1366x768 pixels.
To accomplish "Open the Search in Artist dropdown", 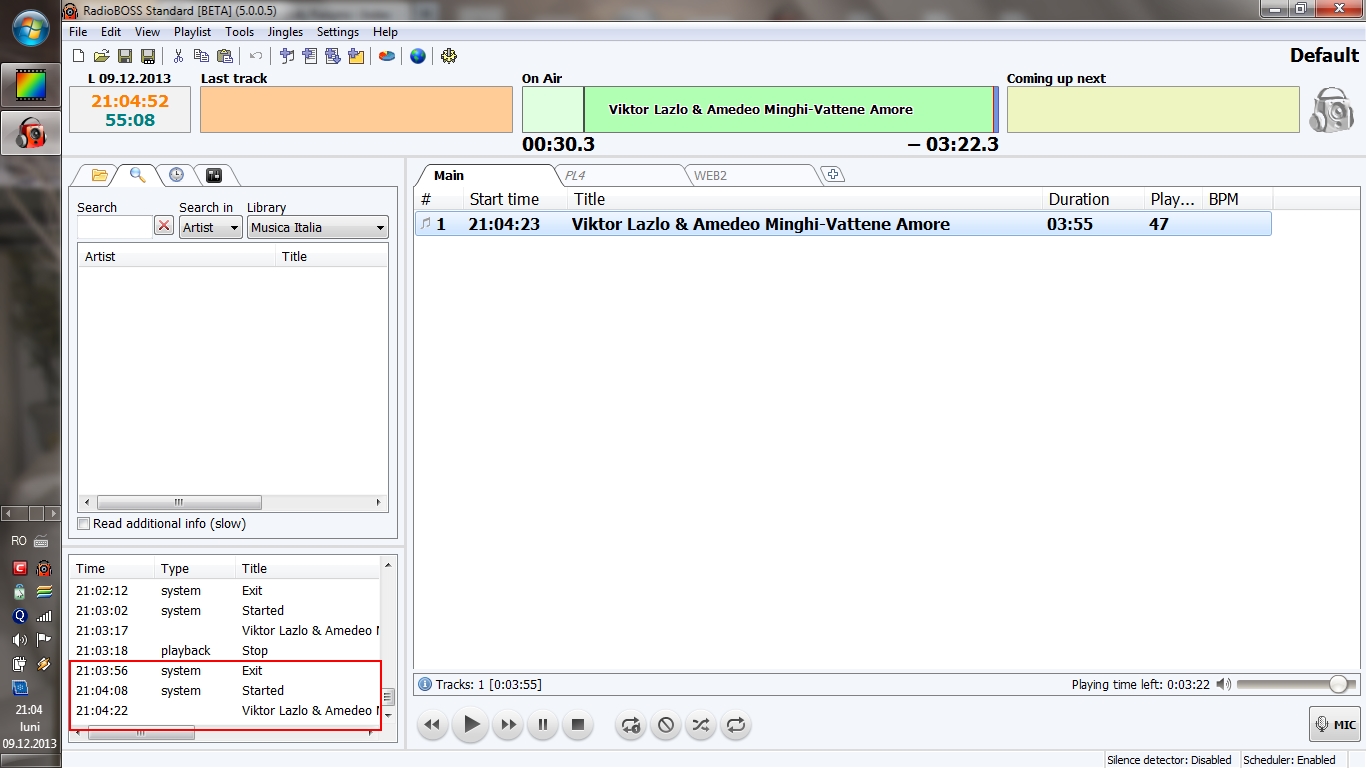I will [x=211, y=227].
